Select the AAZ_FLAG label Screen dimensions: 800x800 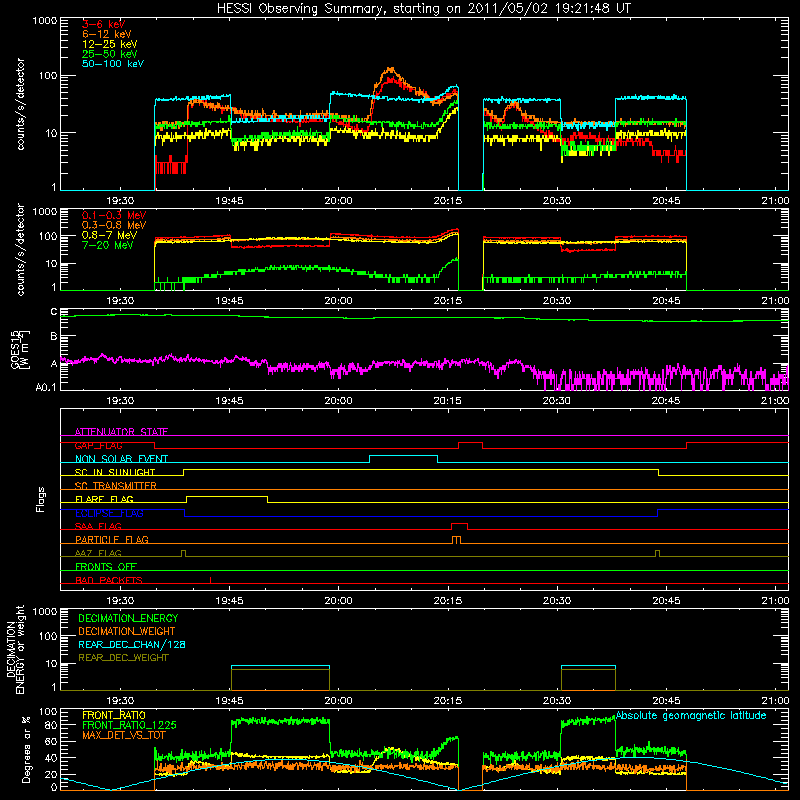[x=98, y=553]
